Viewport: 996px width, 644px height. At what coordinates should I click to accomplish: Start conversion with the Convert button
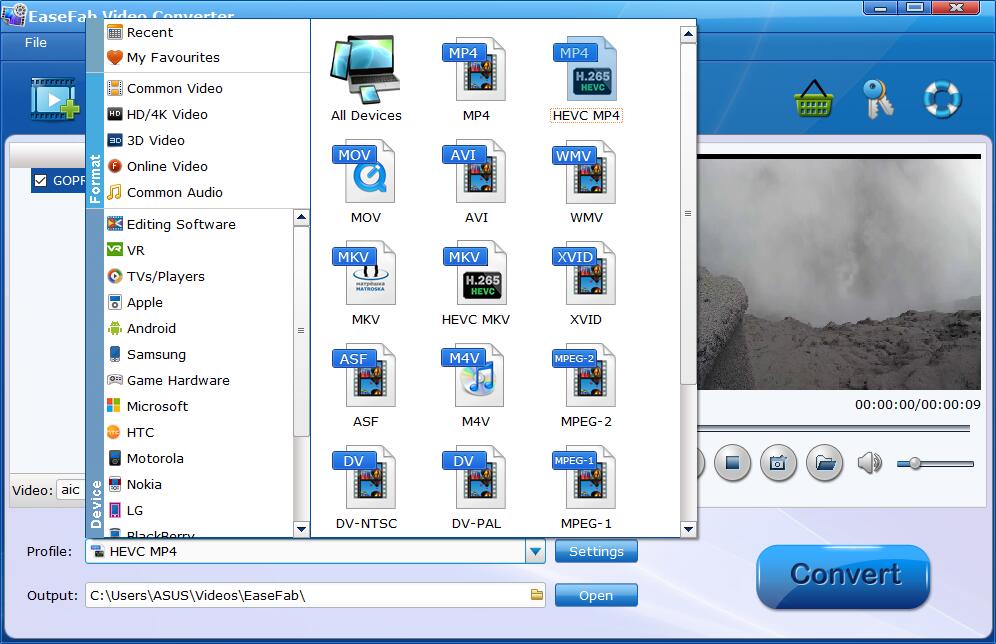(844, 575)
